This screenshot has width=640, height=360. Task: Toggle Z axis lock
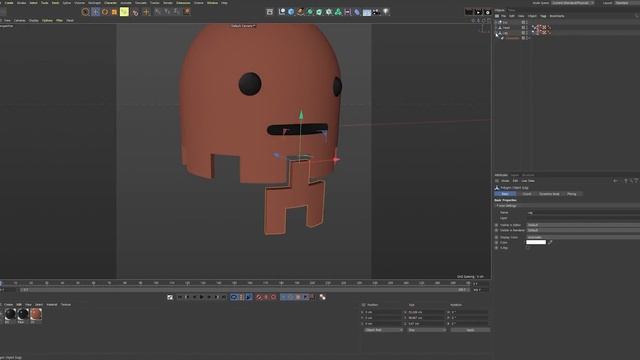pyautogui.click(x=177, y=12)
